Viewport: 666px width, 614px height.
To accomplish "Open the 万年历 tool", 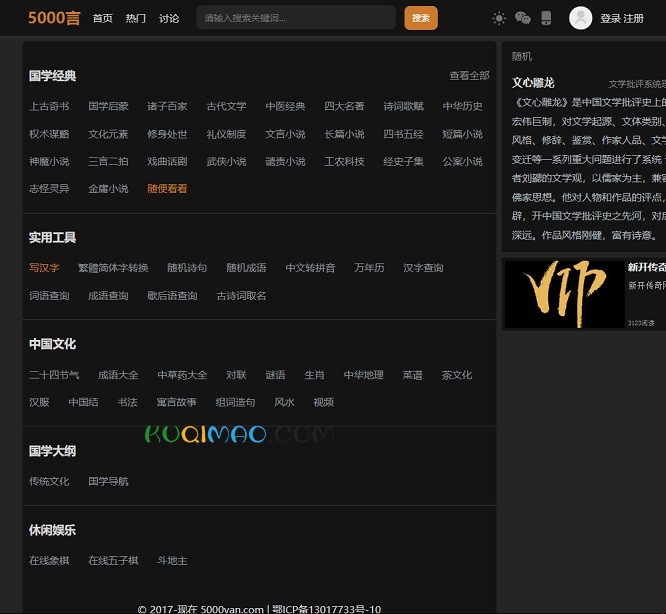I will coord(370,268).
